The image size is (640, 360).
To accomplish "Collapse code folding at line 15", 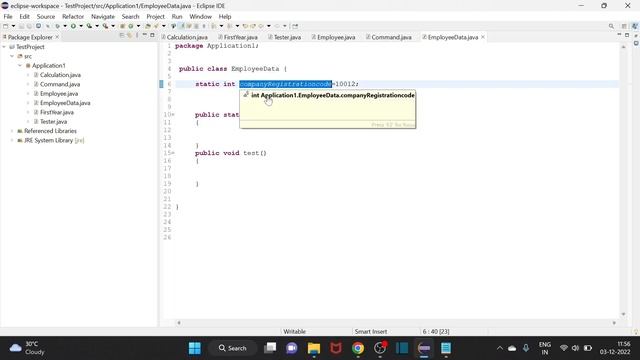I will point(173,153).
